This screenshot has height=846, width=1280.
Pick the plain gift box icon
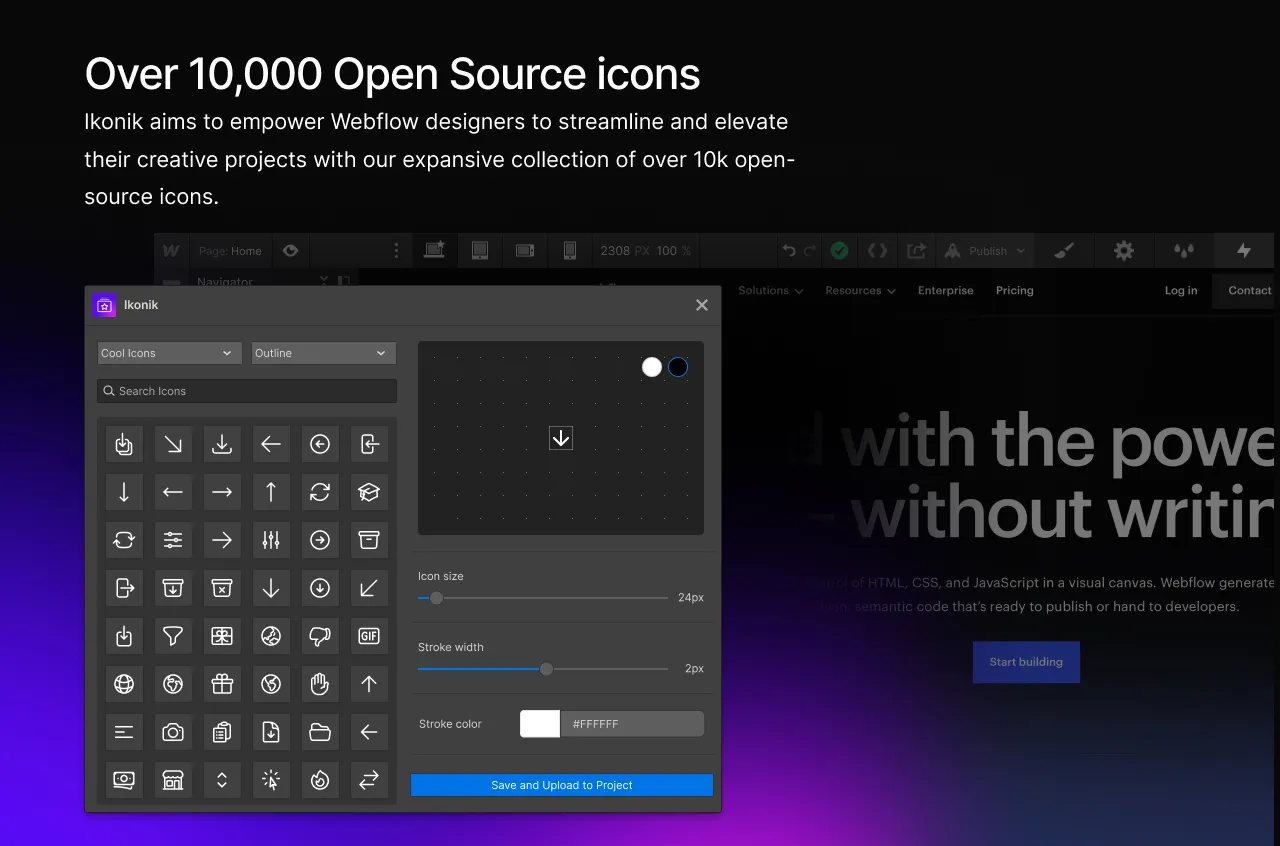[x=222, y=684]
